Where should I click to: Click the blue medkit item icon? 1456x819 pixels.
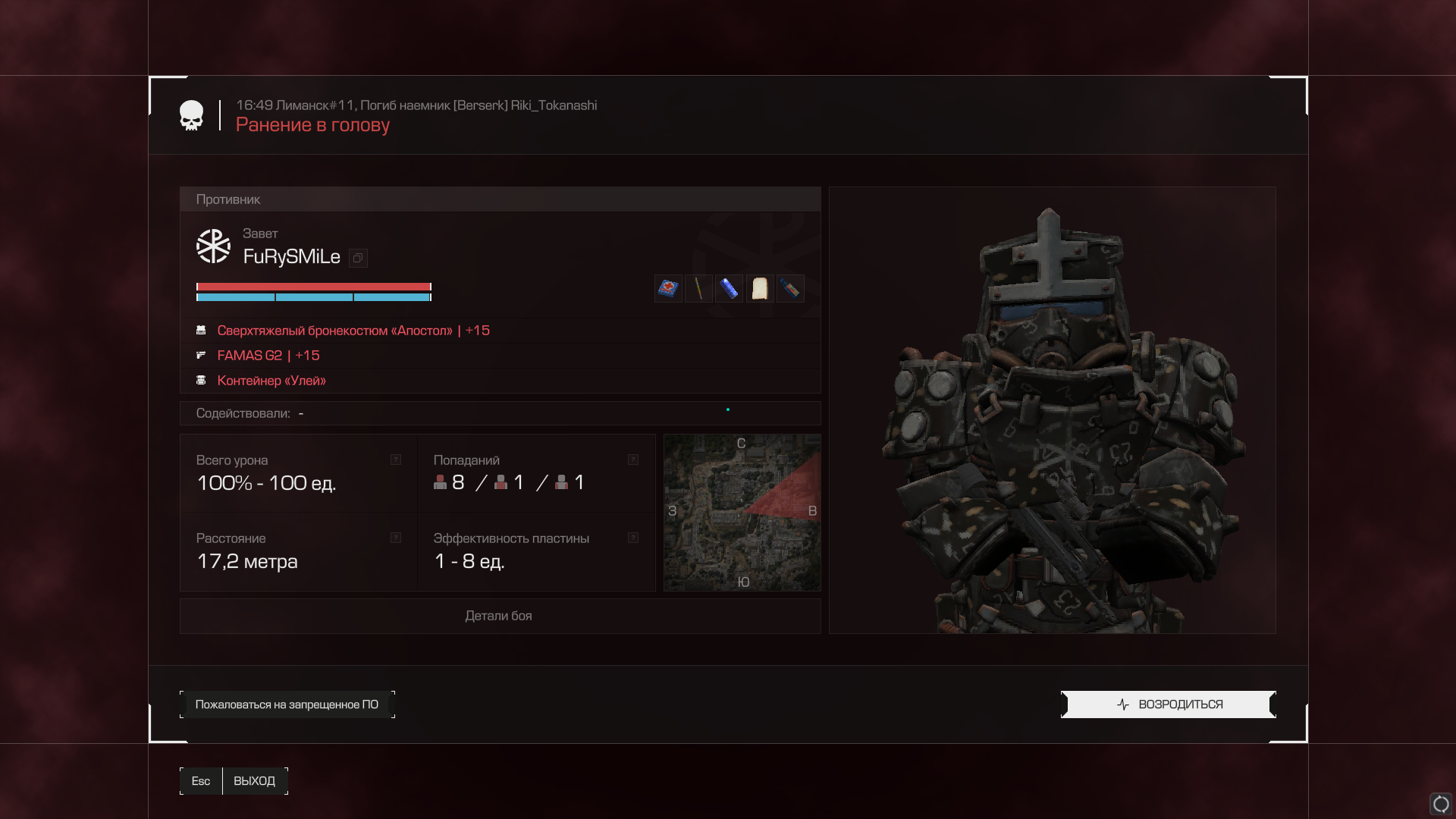point(668,288)
